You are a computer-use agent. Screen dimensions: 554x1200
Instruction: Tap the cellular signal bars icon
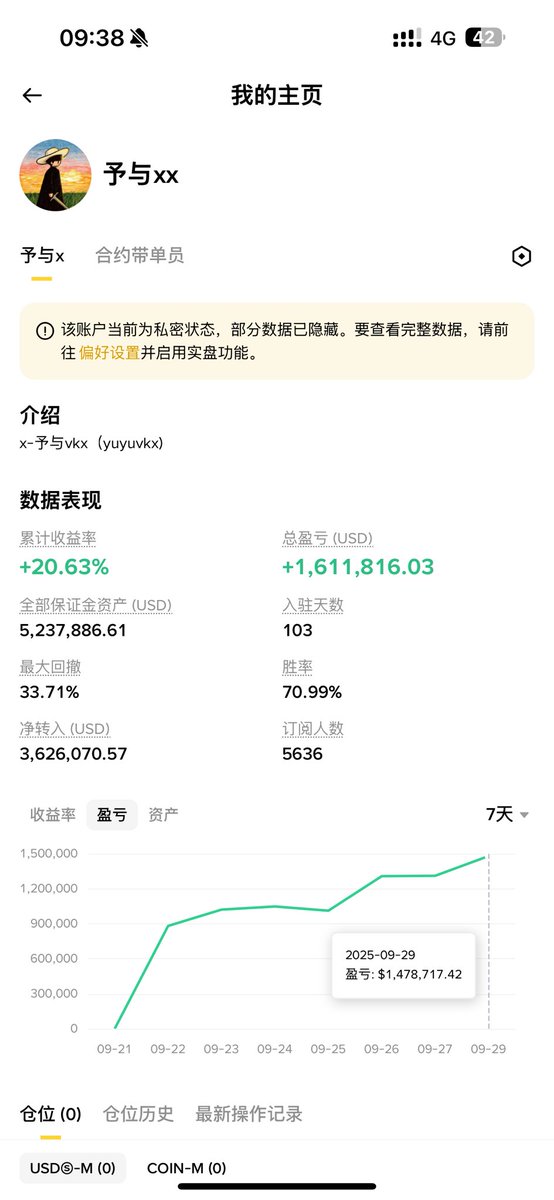(x=406, y=38)
